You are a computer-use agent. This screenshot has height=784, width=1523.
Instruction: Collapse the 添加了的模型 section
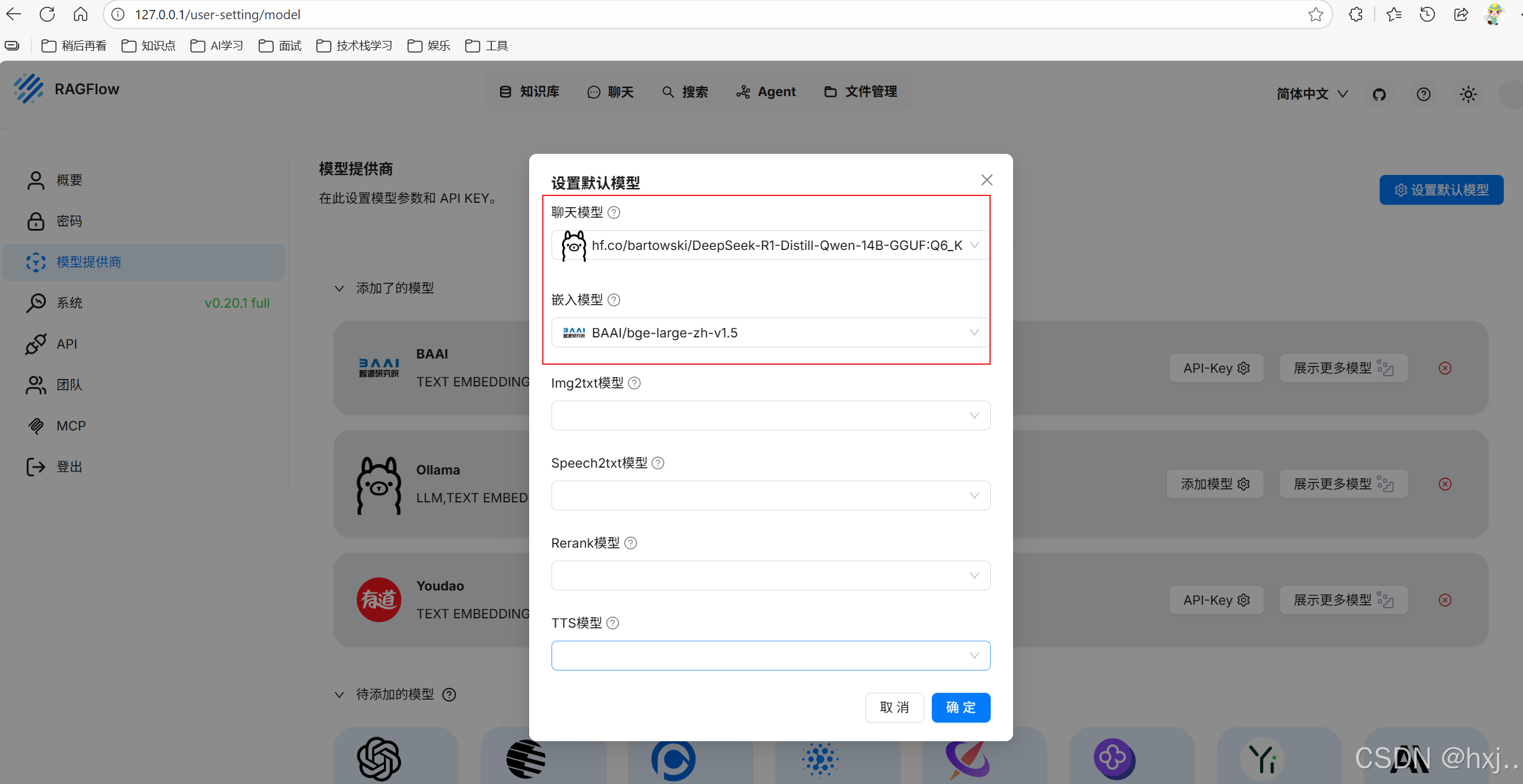[x=339, y=288]
